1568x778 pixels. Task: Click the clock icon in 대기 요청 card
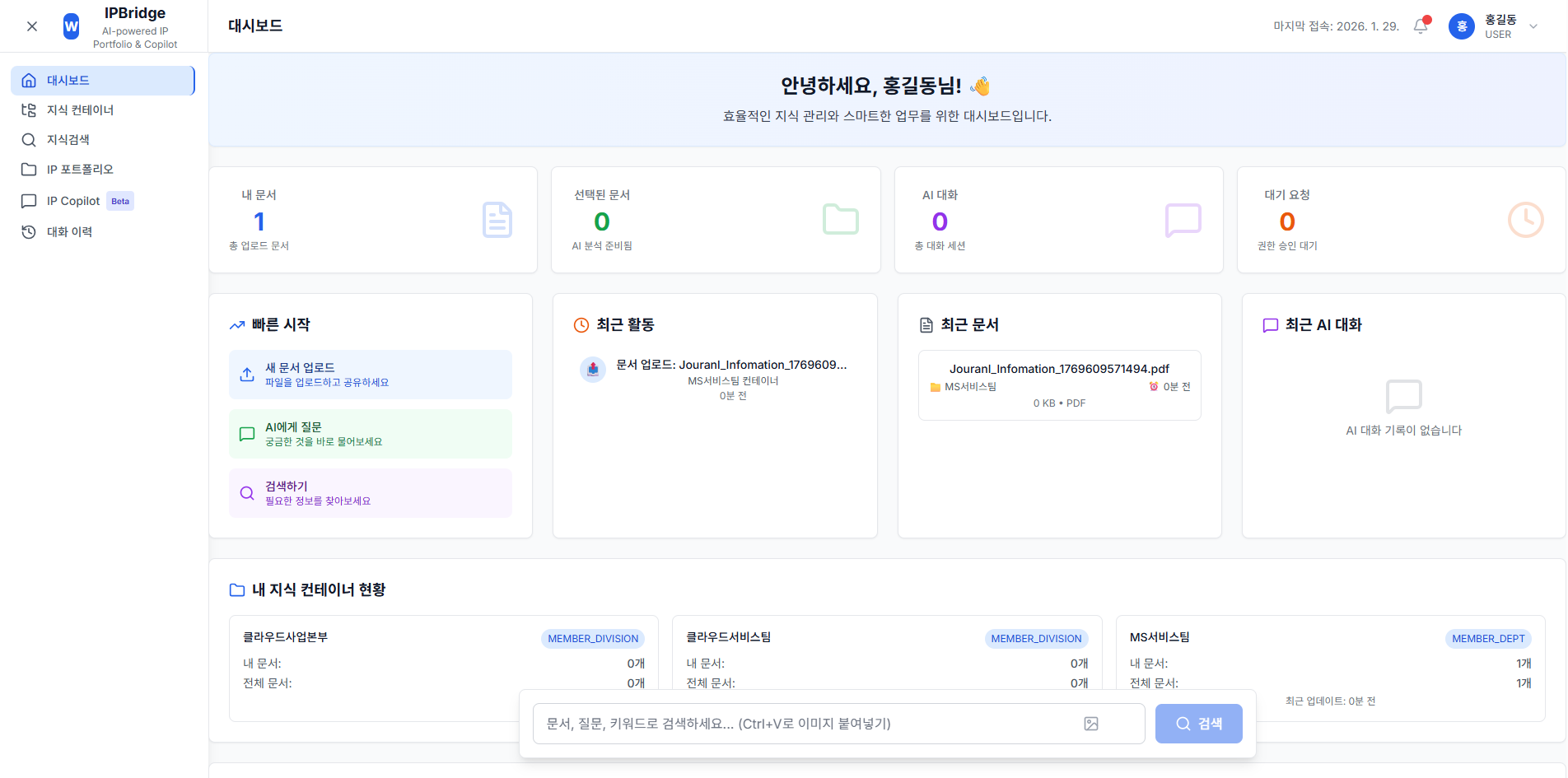tap(1525, 220)
